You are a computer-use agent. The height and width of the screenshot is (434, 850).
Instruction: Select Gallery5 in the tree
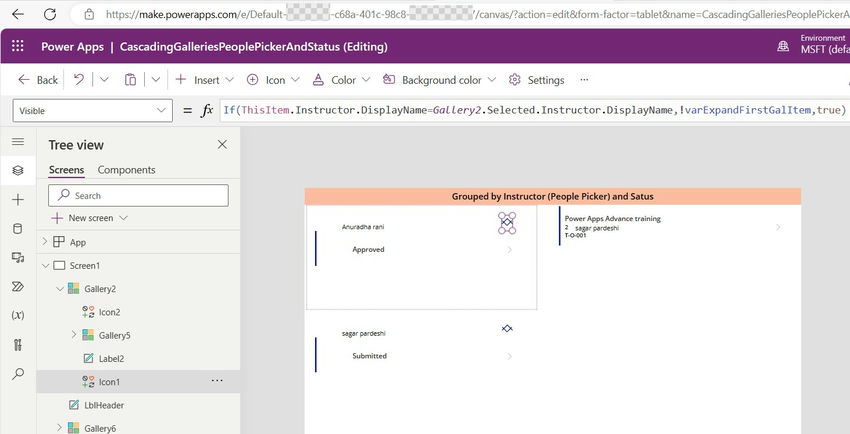(x=114, y=335)
